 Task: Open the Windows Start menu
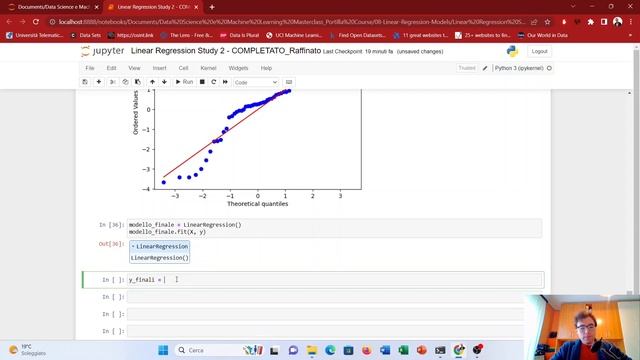coord(163,350)
